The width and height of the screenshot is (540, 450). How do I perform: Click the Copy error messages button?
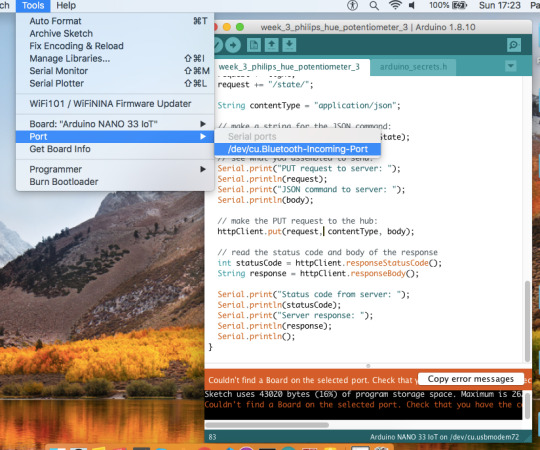pos(470,379)
